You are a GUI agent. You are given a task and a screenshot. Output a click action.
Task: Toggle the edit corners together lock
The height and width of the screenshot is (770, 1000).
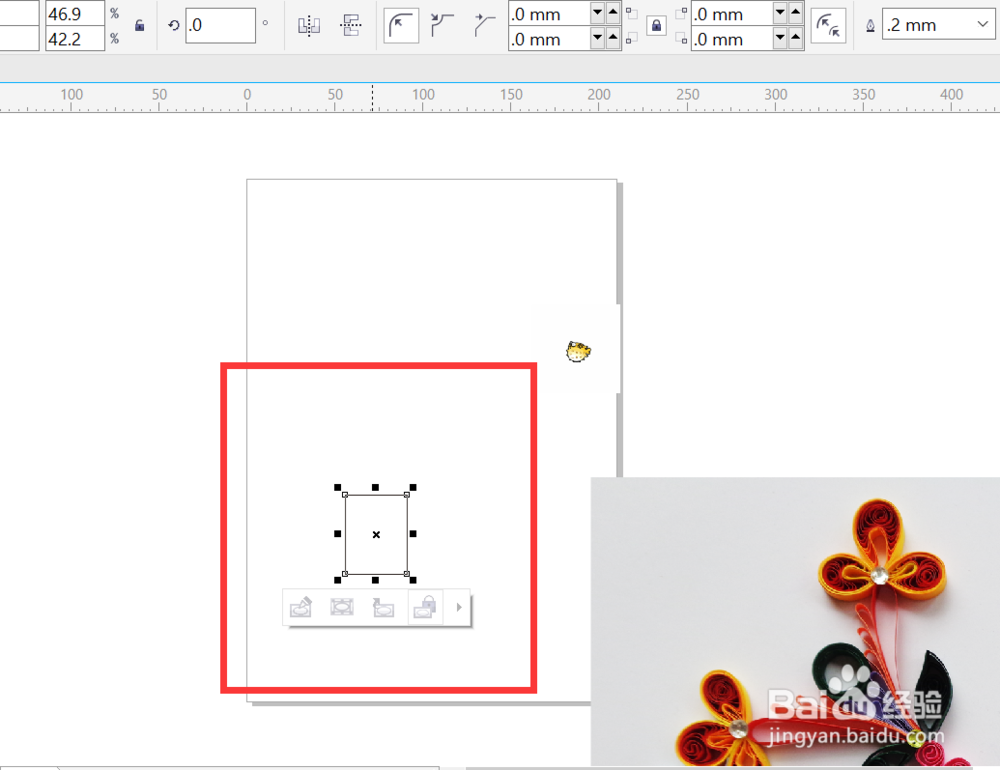click(656, 26)
